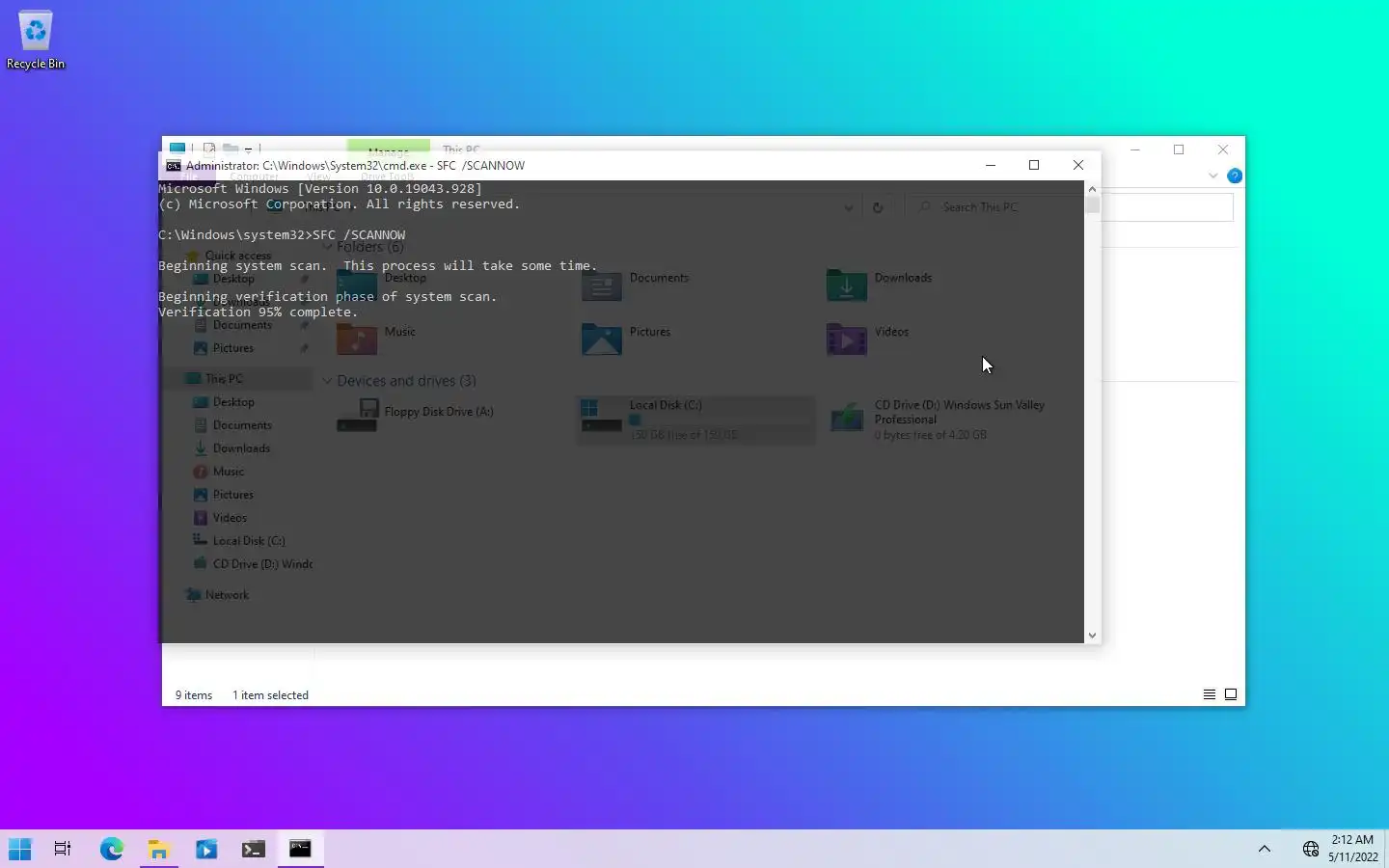1389x868 pixels.
Task: Click the 'Beginning verification phase' output line
Action: [328, 297]
